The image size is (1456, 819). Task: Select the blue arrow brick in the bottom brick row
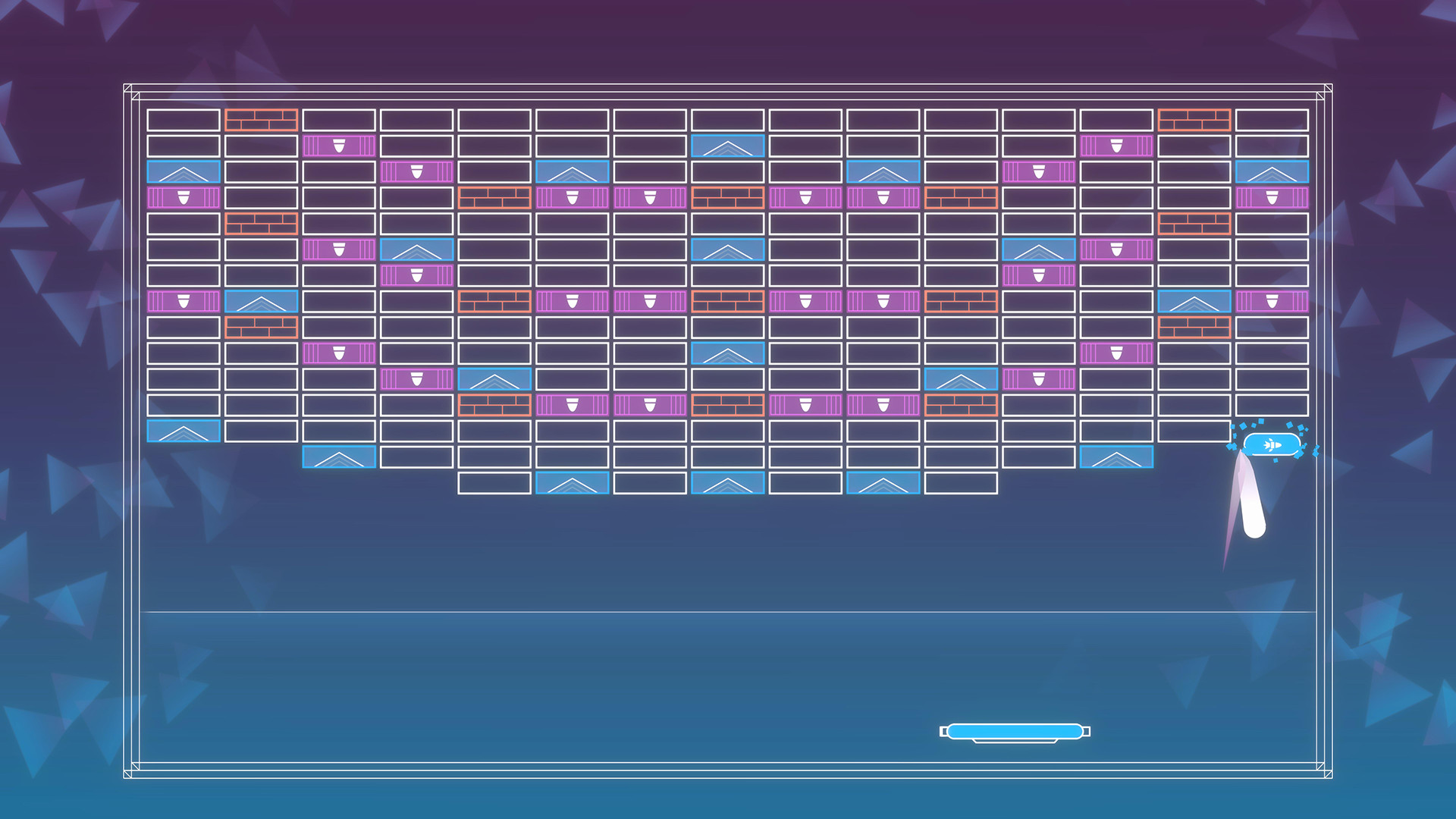pos(573,483)
